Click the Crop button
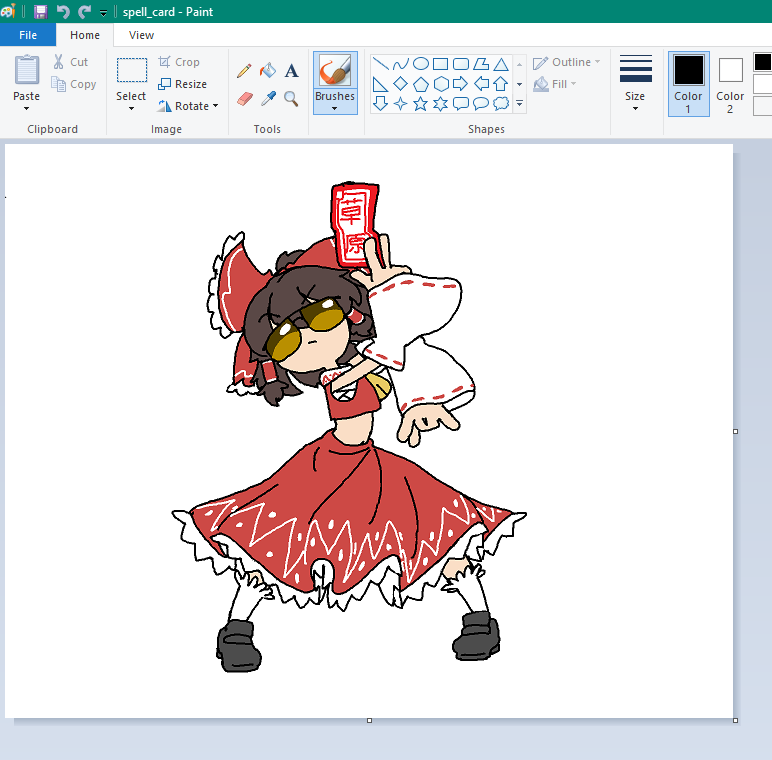772x760 pixels. [179, 62]
